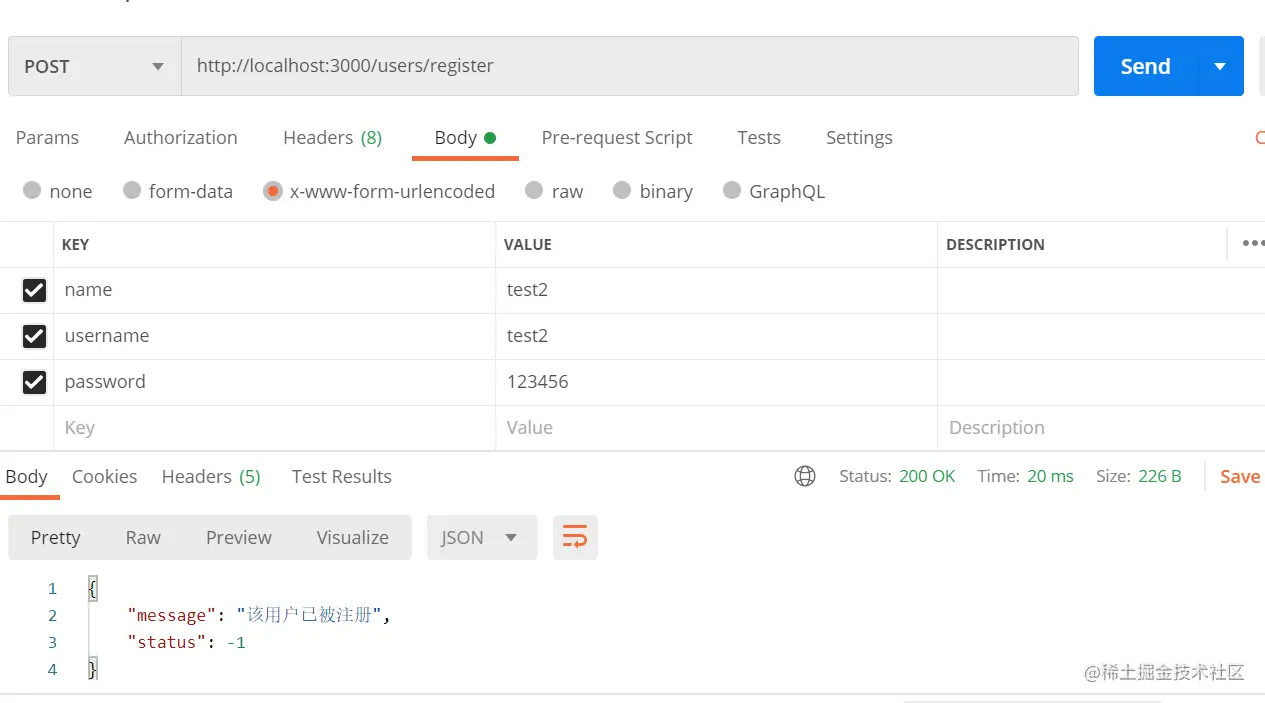Click the key cell 'username'
1265x703 pixels.
[275, 336]
